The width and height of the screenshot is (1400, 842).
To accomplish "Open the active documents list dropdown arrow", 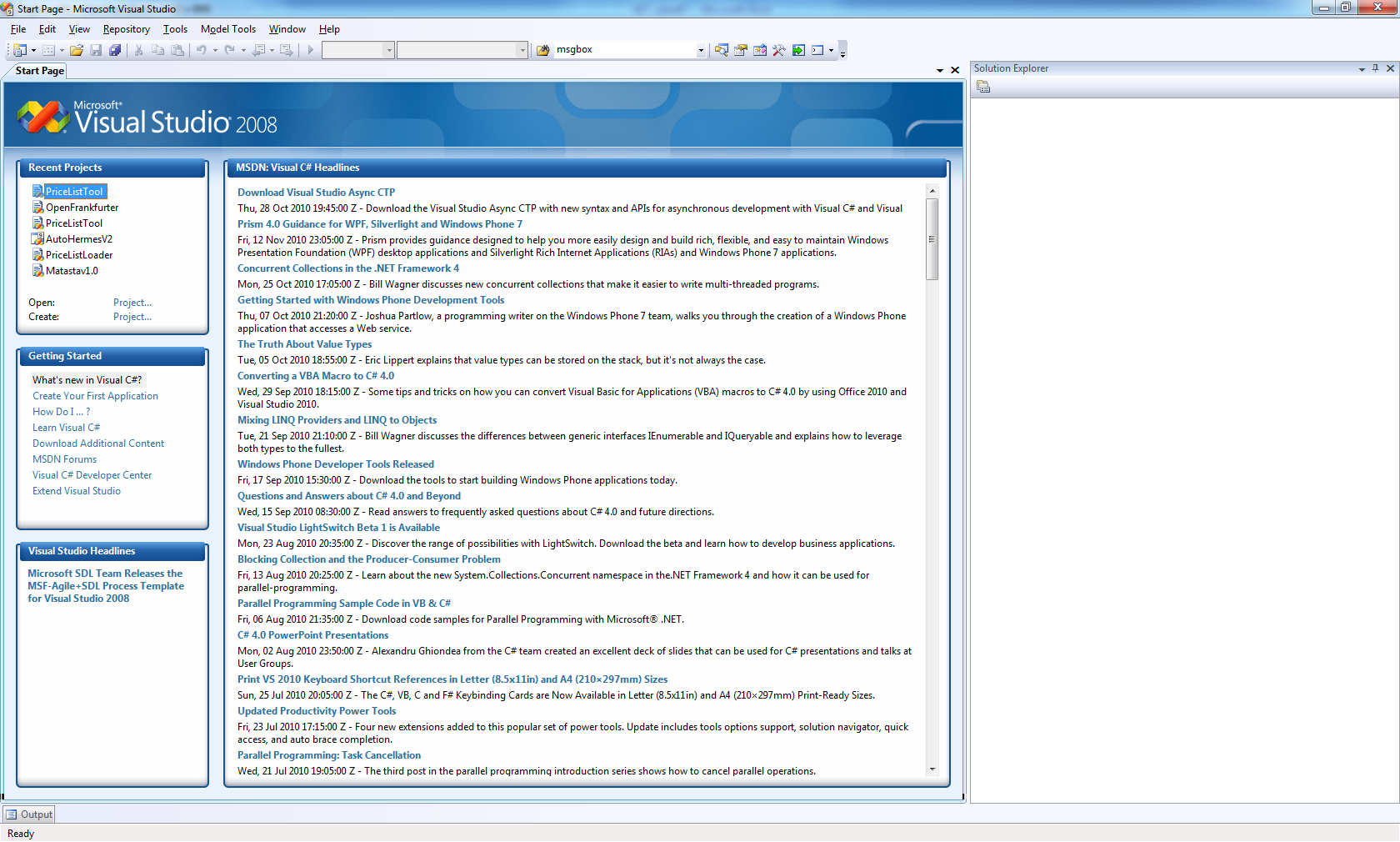I will pos(940,71).
